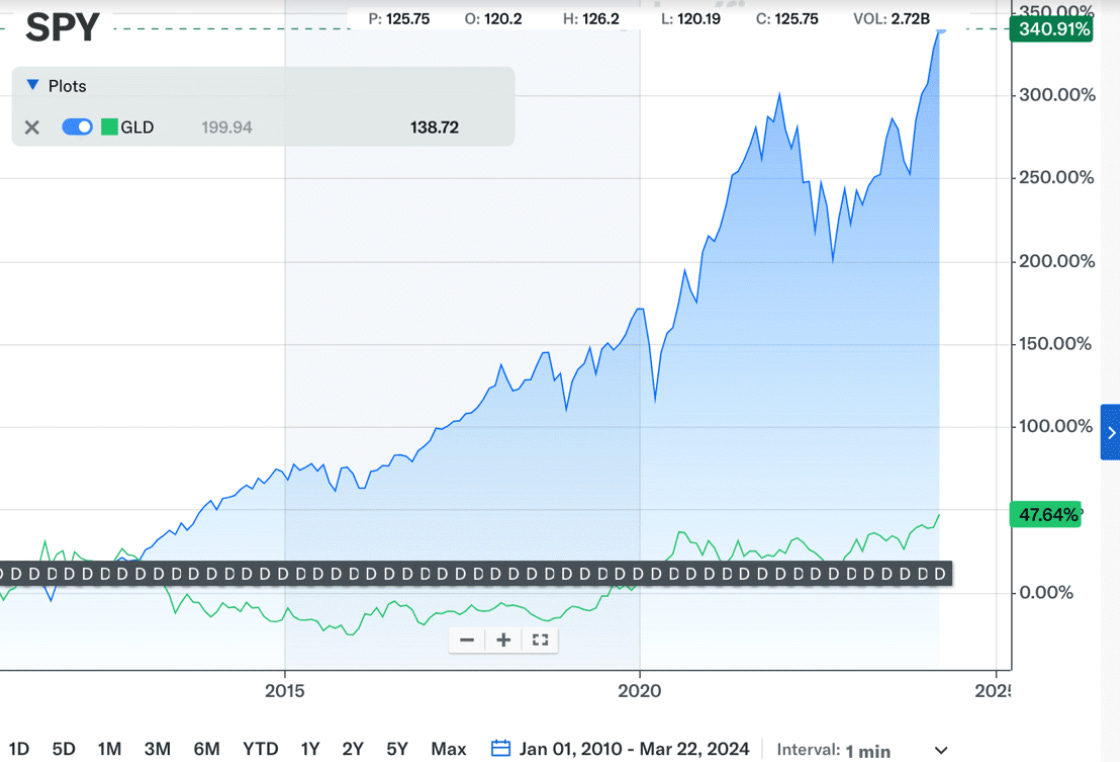Select the 1D time range
1120x762 pixels.
click(19, 748)
